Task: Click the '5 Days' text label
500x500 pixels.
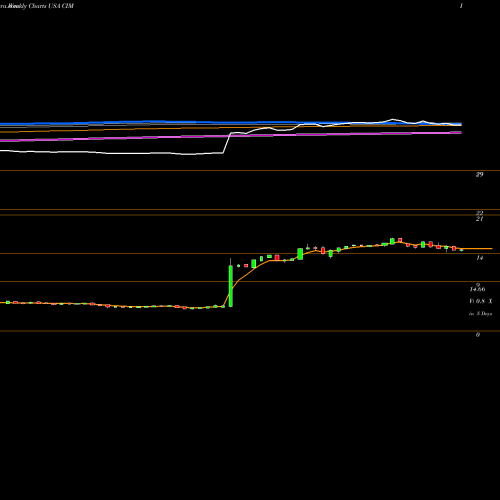Action: click(484, 314)
